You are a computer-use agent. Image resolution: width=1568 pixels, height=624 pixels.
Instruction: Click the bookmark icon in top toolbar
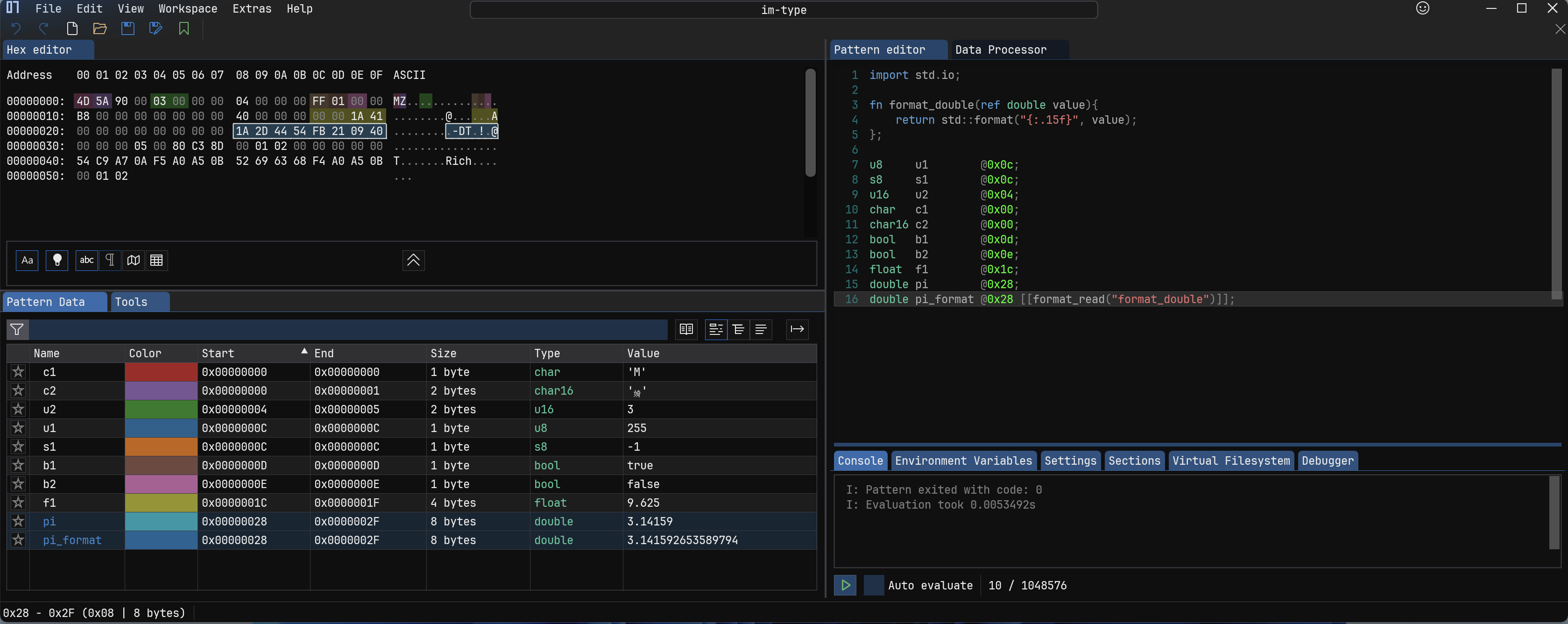[184, 28]
